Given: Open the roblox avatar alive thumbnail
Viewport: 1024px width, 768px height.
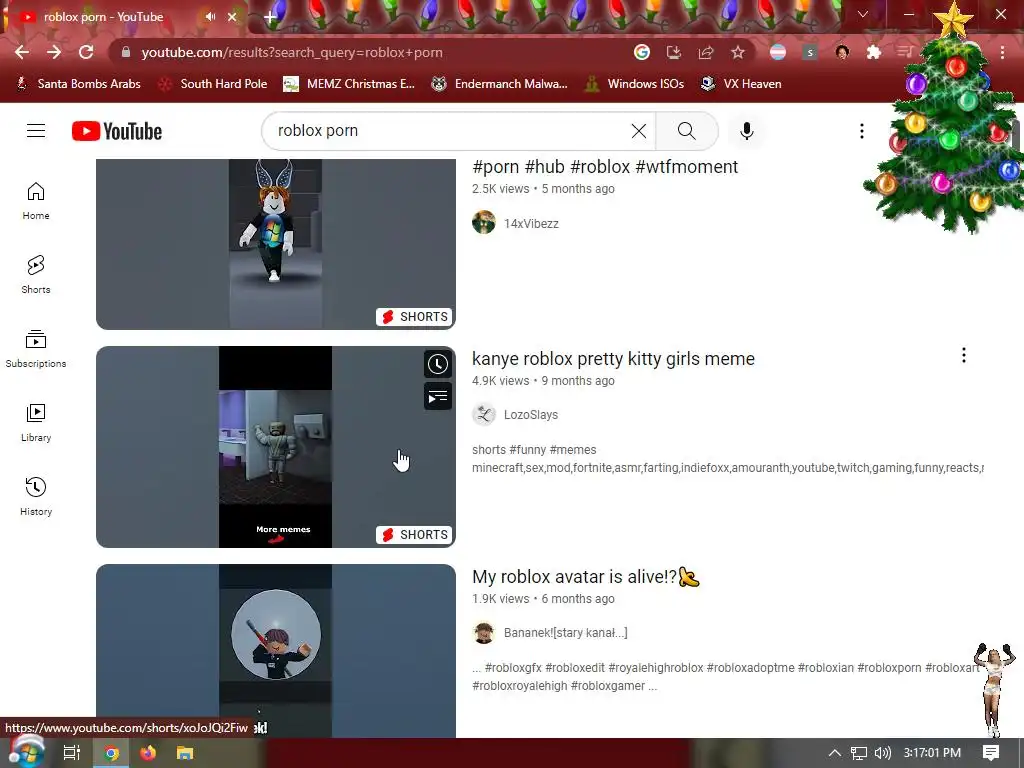Looking at the screenshot, I should click(276, 650).
